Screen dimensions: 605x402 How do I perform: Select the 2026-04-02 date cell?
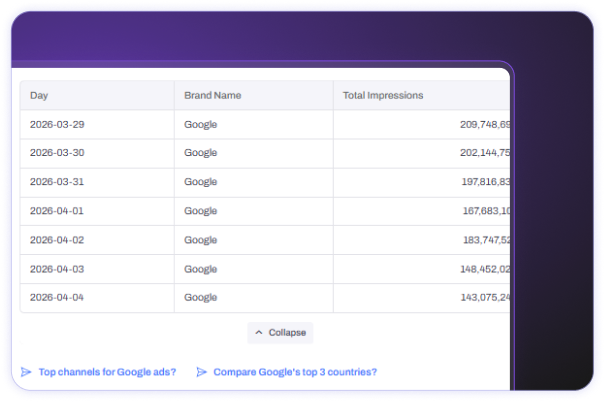tap(57, 240)
